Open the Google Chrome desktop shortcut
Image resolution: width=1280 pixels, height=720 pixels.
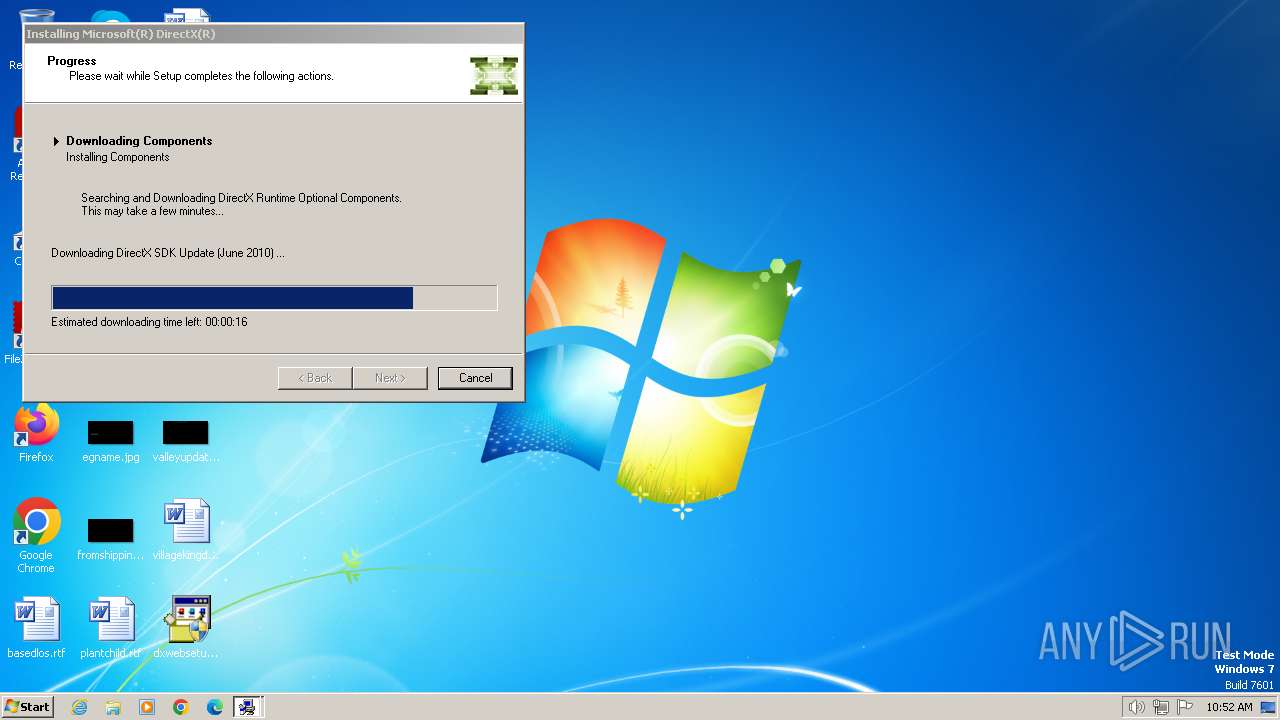(36, 536)
